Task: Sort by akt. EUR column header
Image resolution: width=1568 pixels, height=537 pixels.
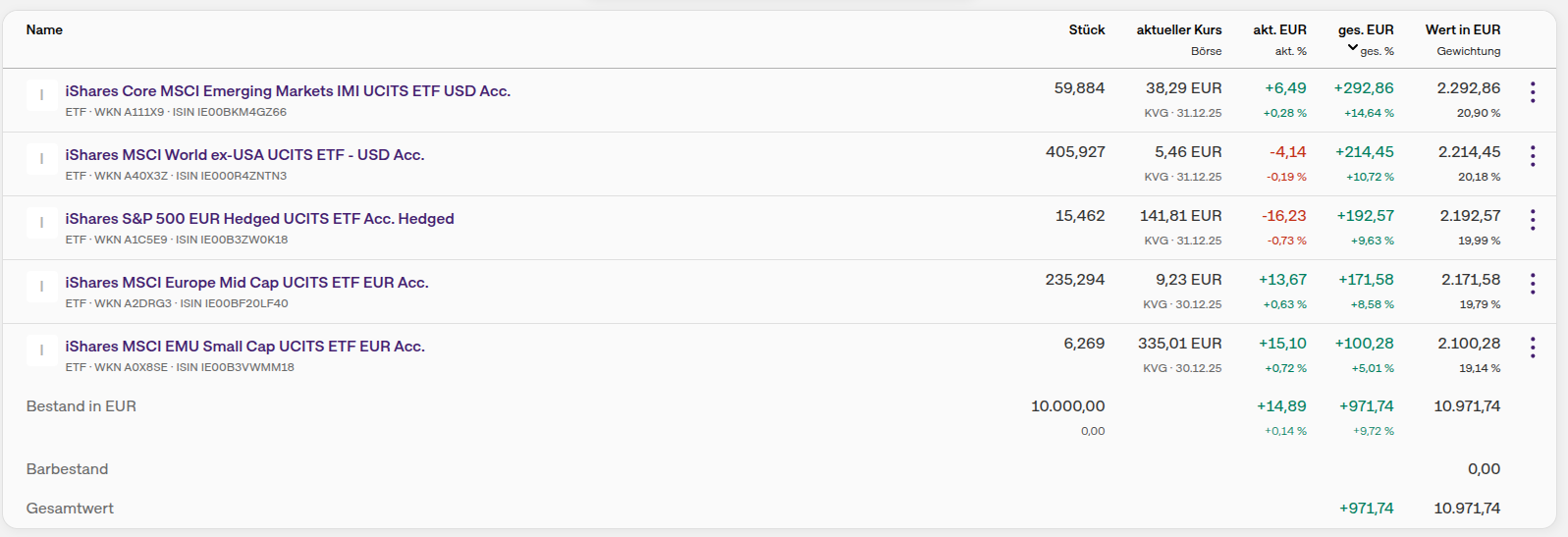Action: 1279,30
